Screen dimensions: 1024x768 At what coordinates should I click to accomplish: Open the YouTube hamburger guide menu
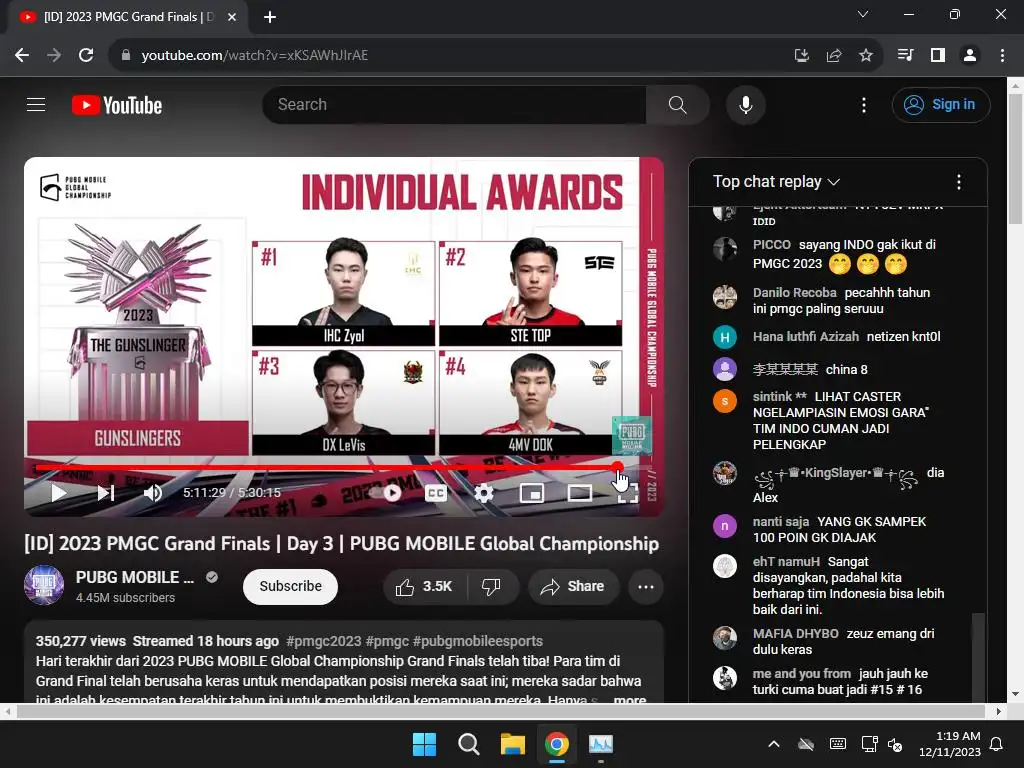pyautogui.click(x=36, y=104)
